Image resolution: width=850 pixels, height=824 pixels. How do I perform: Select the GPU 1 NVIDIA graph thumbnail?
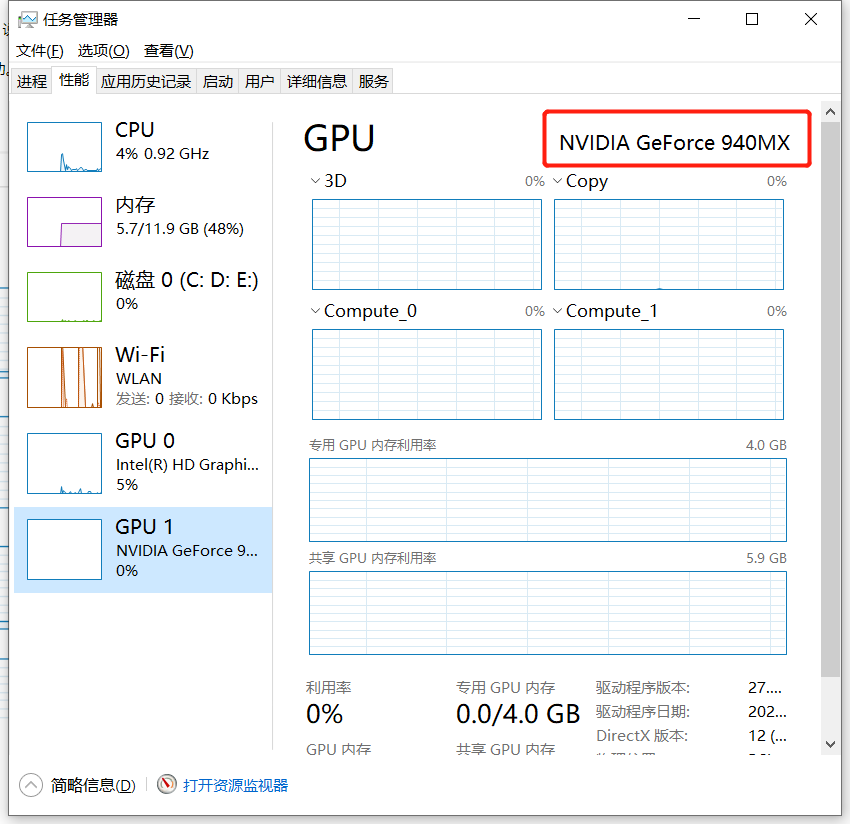click(x=65, y=549)
